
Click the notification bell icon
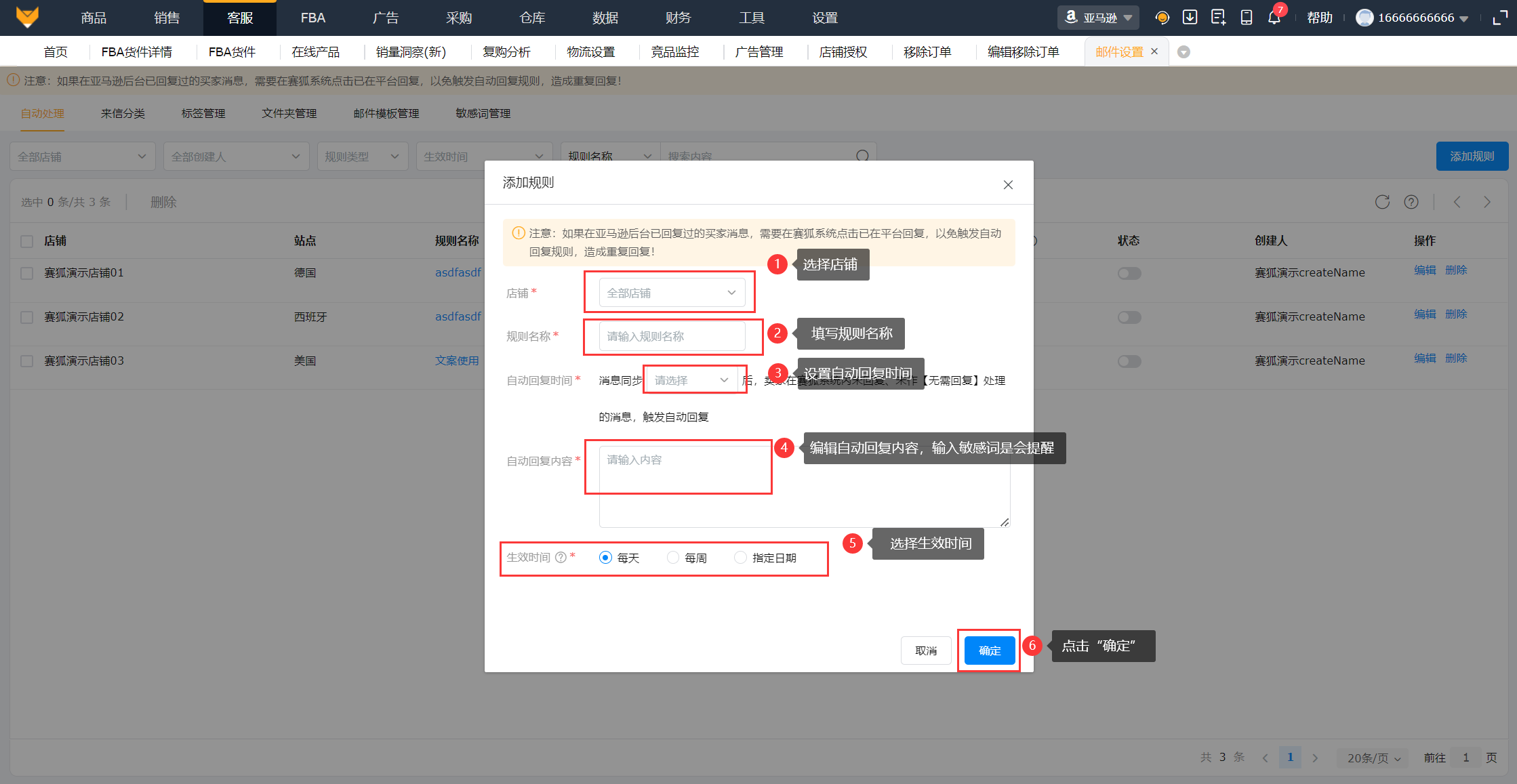click(1274, 18)
